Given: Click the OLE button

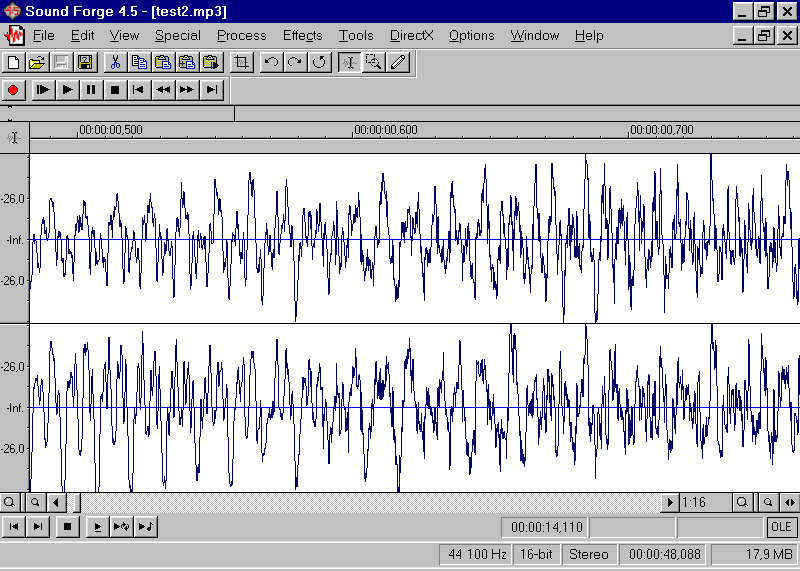Looking at the screenshot, I should pos(781,527).
